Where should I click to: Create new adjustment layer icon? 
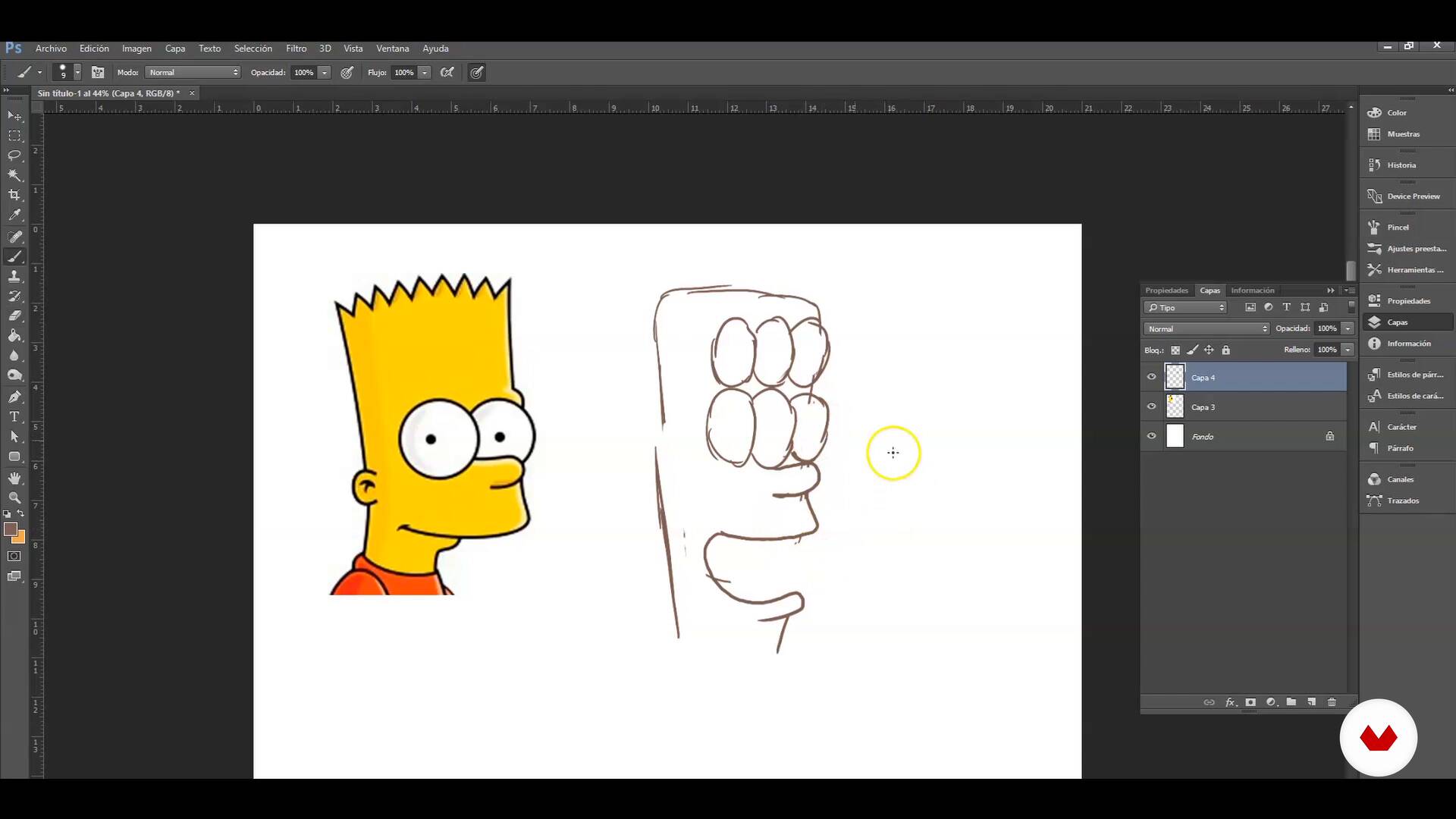click(1271, 702)
